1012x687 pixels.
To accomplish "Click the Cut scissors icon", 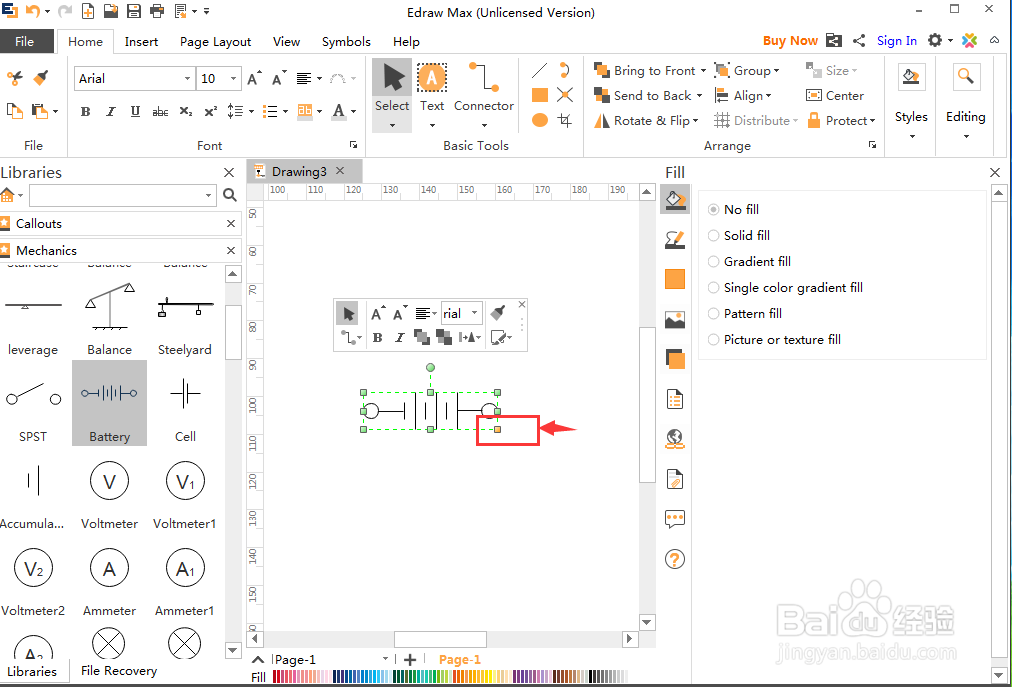I will pos(14,78).
